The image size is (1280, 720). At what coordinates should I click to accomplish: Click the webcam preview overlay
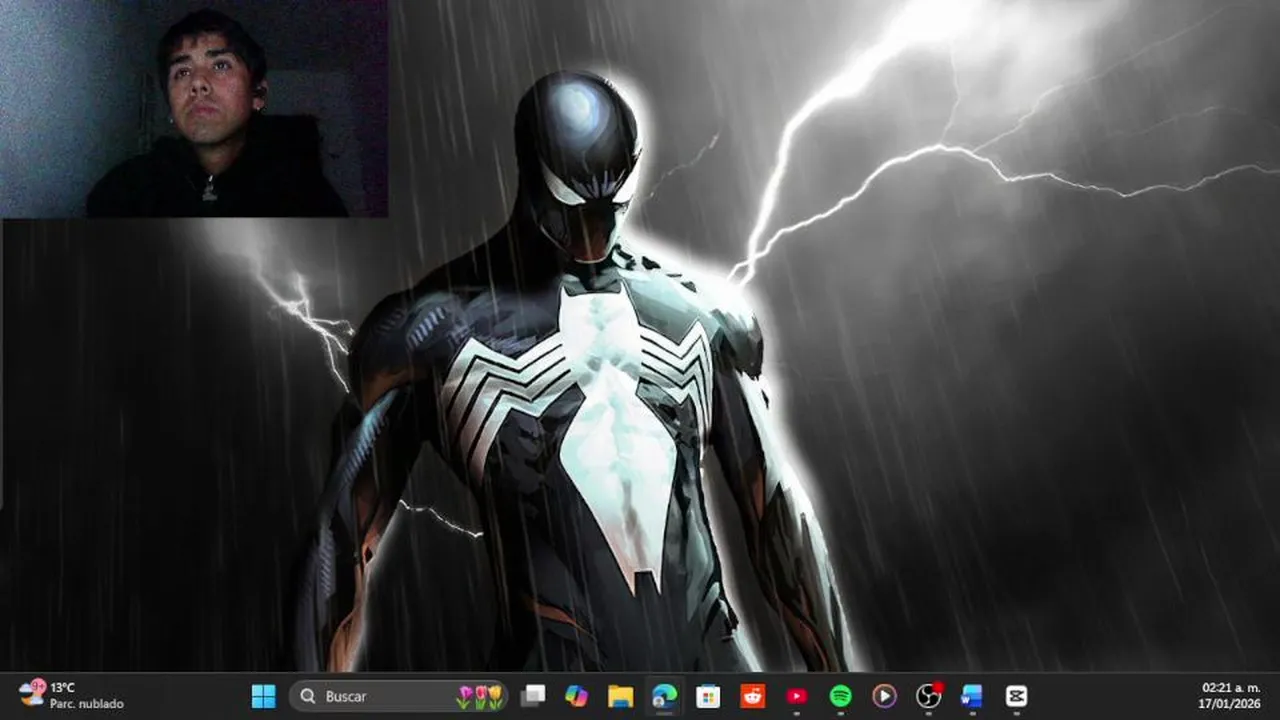pyautogui.click(x=194, y=108)
